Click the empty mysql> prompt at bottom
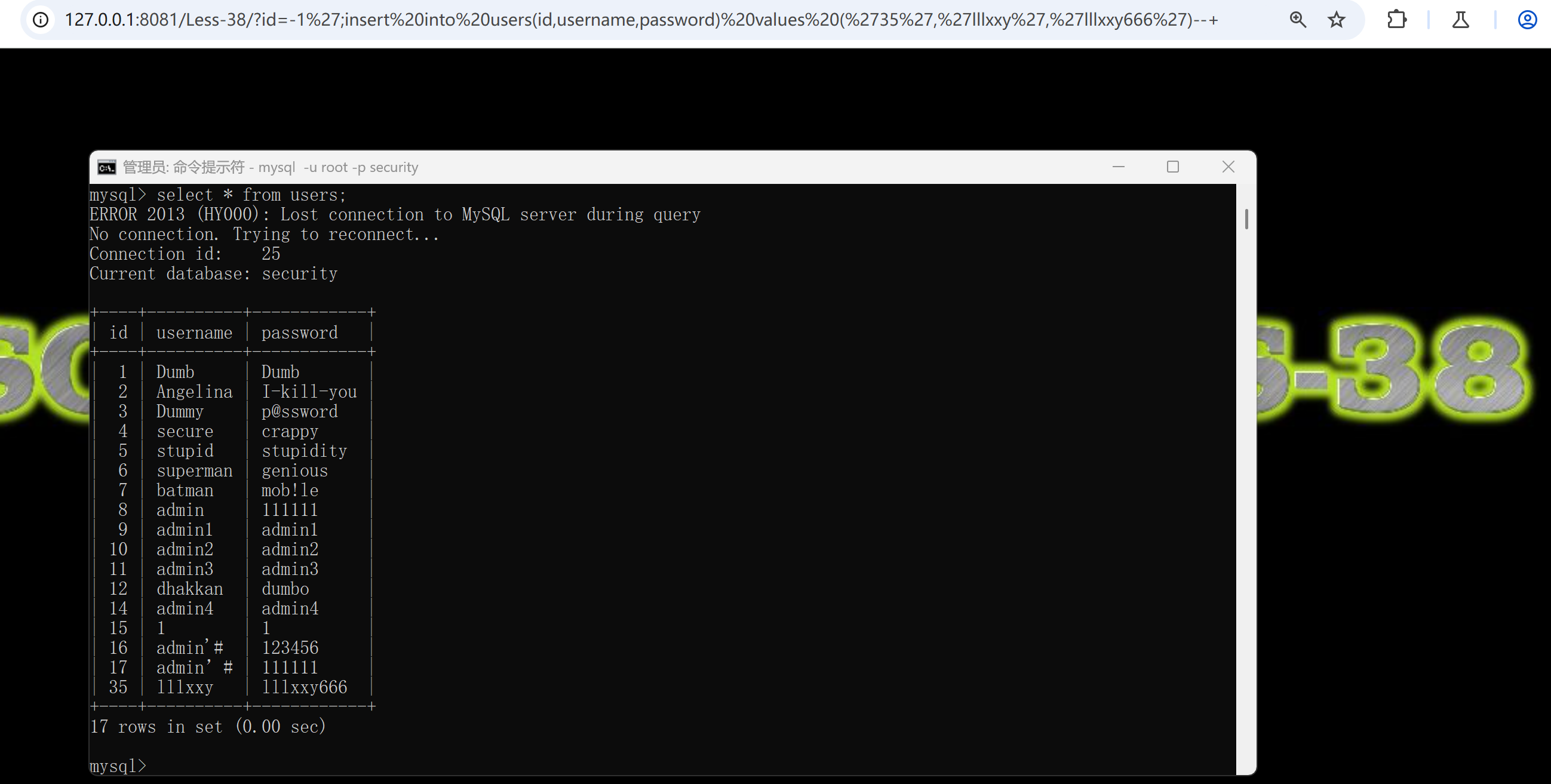Screen dimensions: 1551x784 118,765
